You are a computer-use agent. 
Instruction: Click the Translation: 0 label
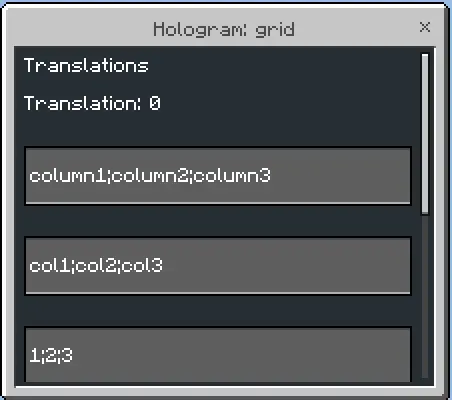(x=92, y=103)
